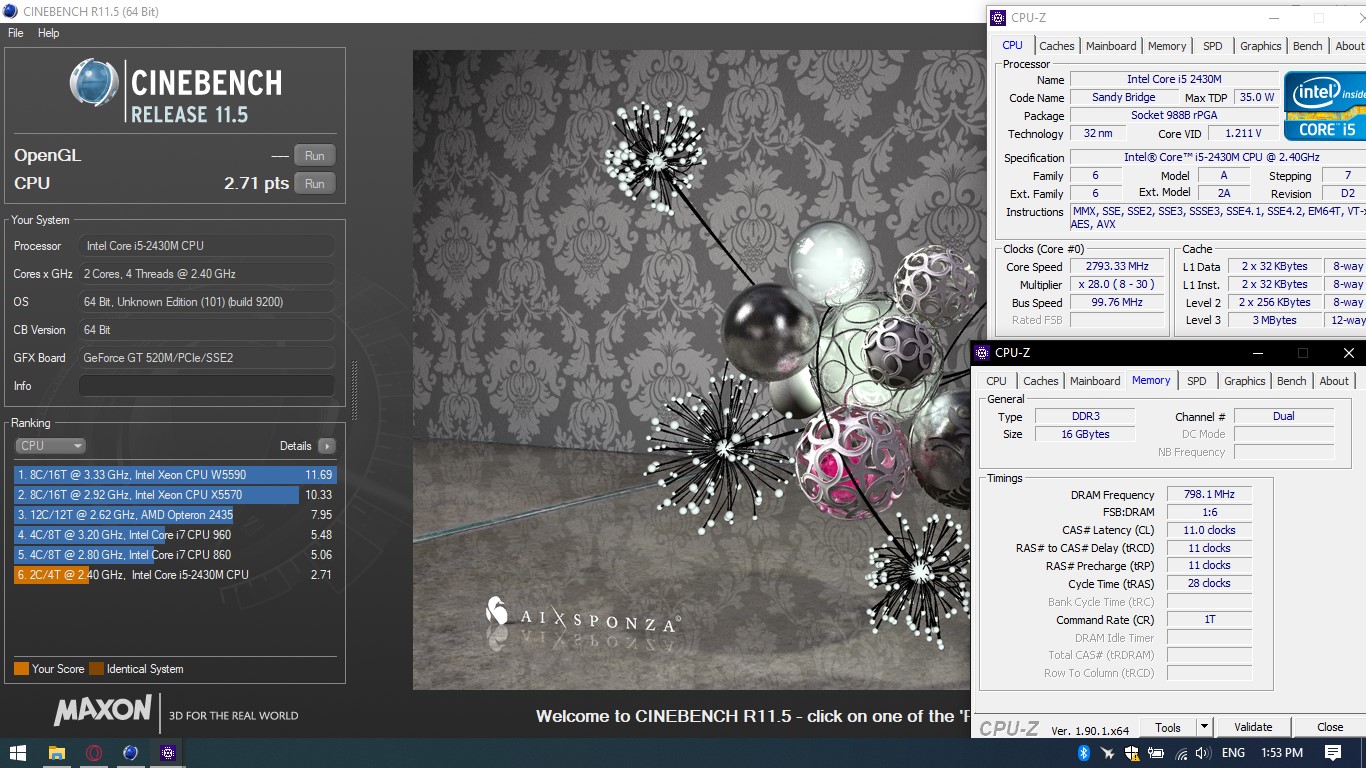This screenshot has height=768, width=1366.
Task: Switch to SPD tab in front CPU-Z
Action: [x=1197, y=381]
